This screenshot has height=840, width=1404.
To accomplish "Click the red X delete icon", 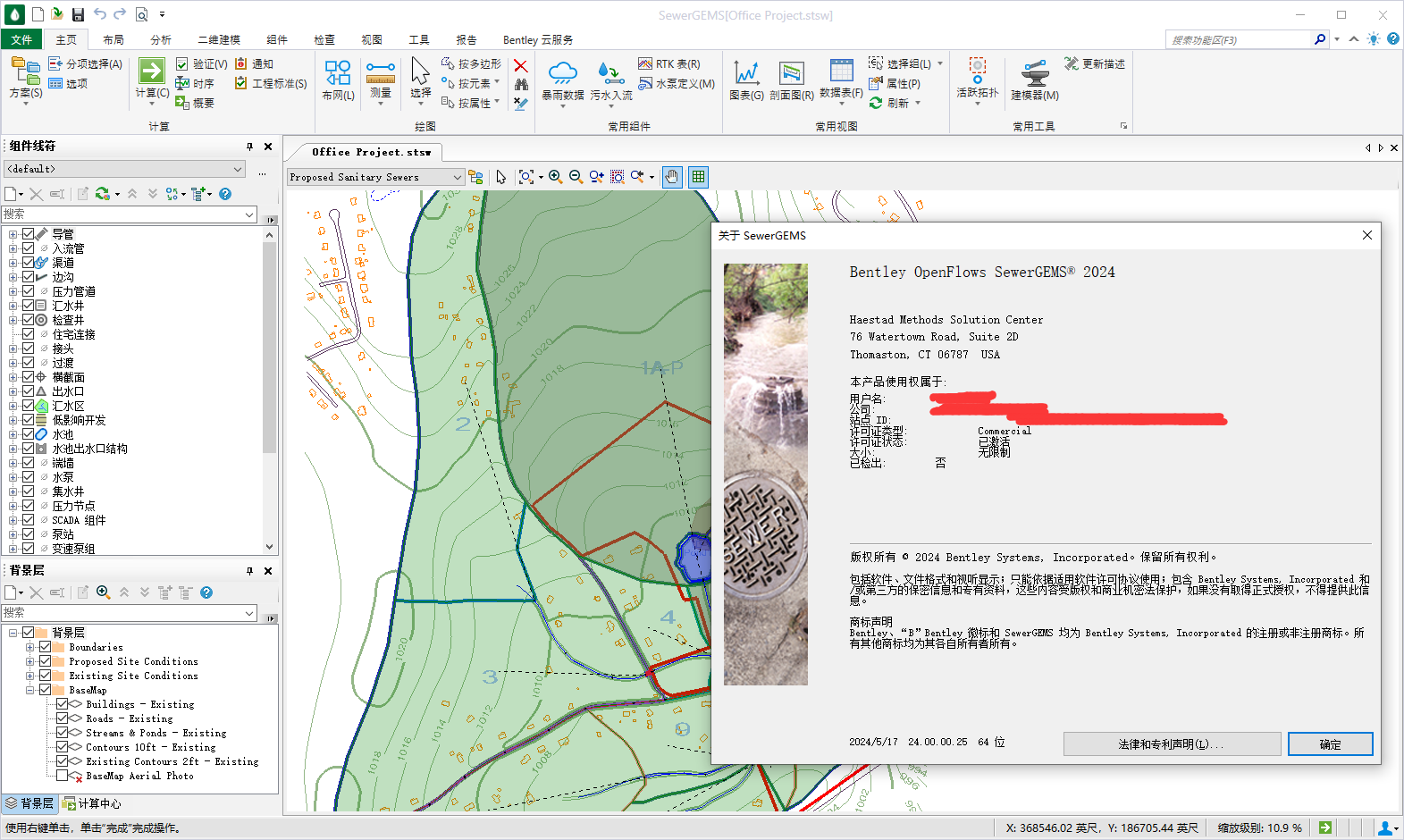I will pyautogui.click(x=521, y=65).
